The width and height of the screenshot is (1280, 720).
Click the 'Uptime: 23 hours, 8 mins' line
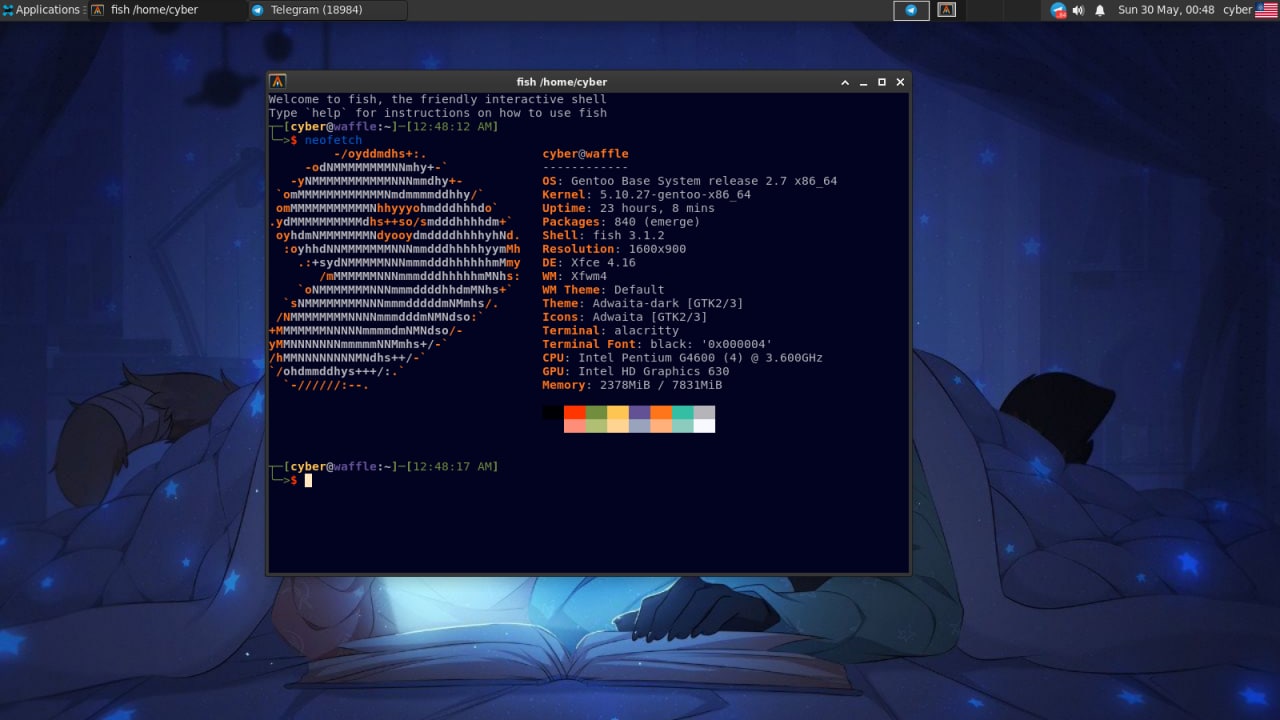click(628, 208)
